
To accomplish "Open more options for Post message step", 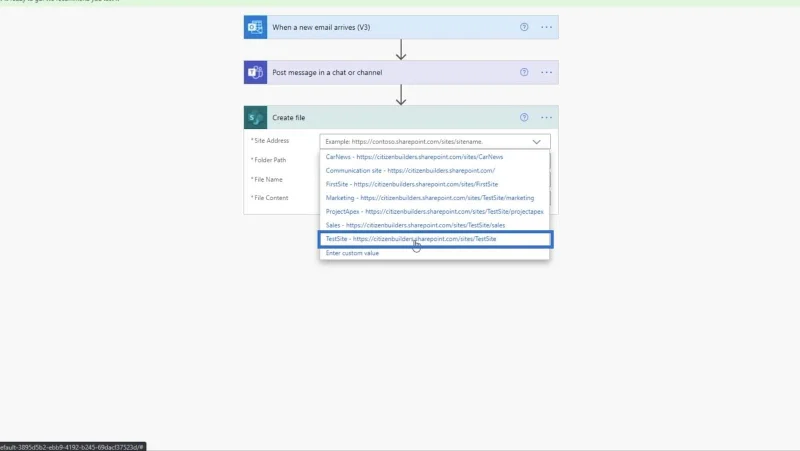I will click(x=546, y=72).
